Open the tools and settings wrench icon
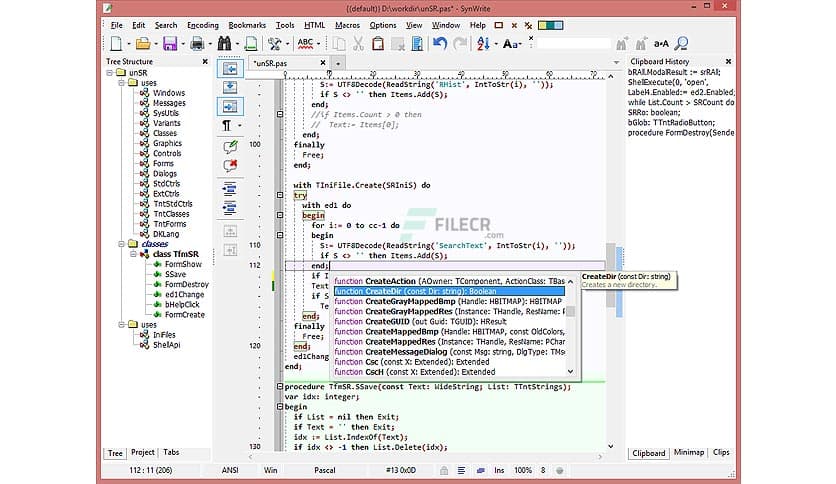This screenshot has width=836, height=484. pyautogui.click(x=275, y=44)
